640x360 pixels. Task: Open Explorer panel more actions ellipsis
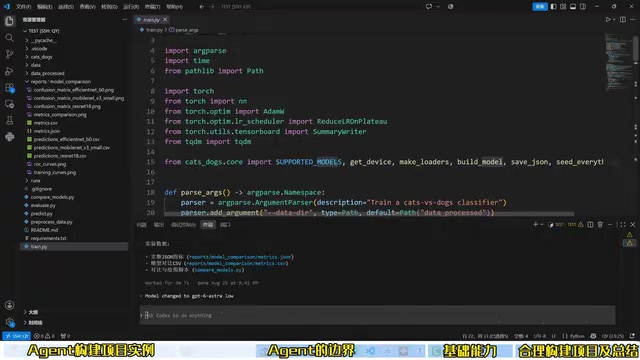pyautogui.click(x=124, y=20)
